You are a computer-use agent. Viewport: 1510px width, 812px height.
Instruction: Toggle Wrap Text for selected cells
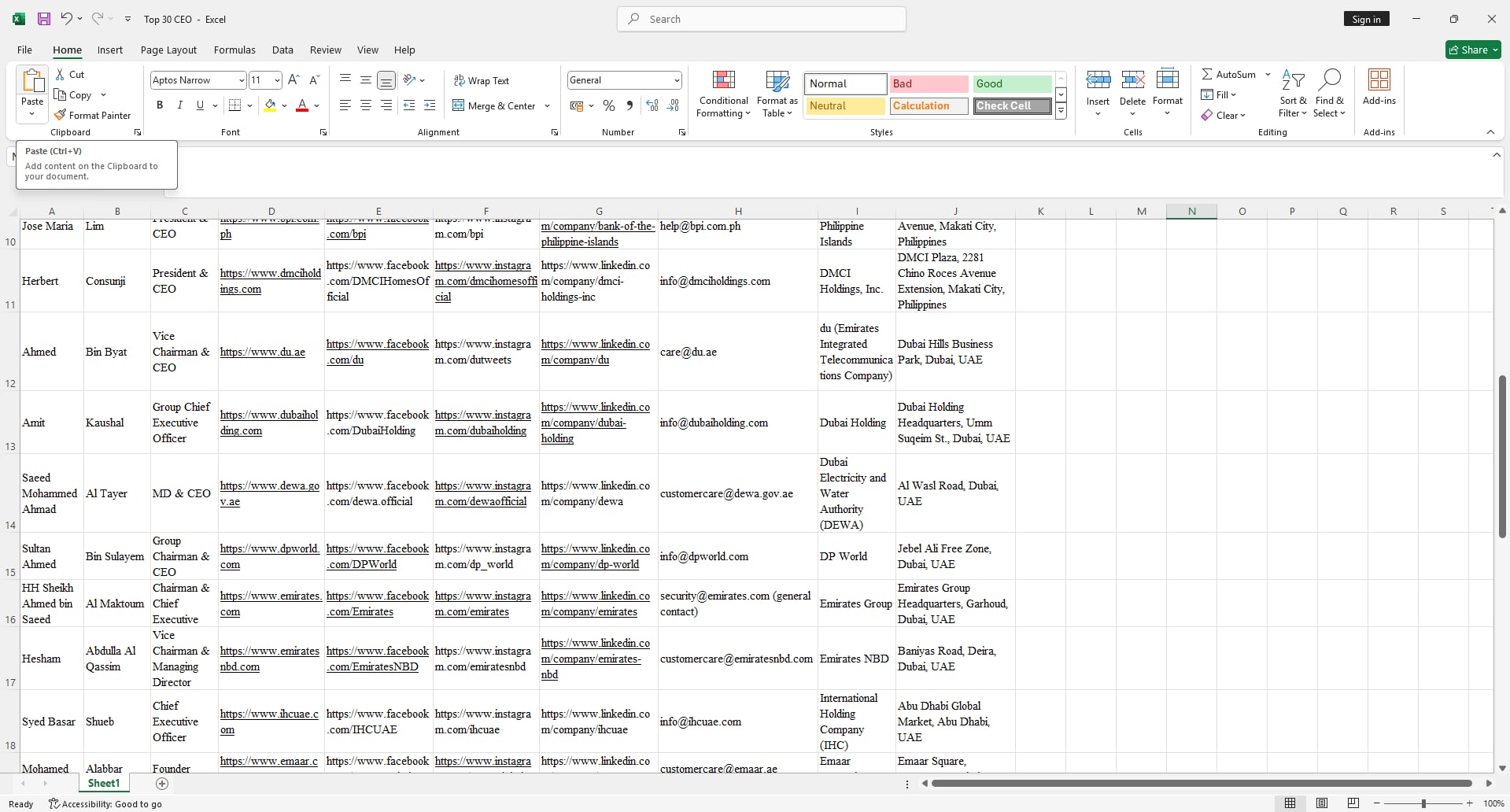pyautogui.click(x=482, y=80)
